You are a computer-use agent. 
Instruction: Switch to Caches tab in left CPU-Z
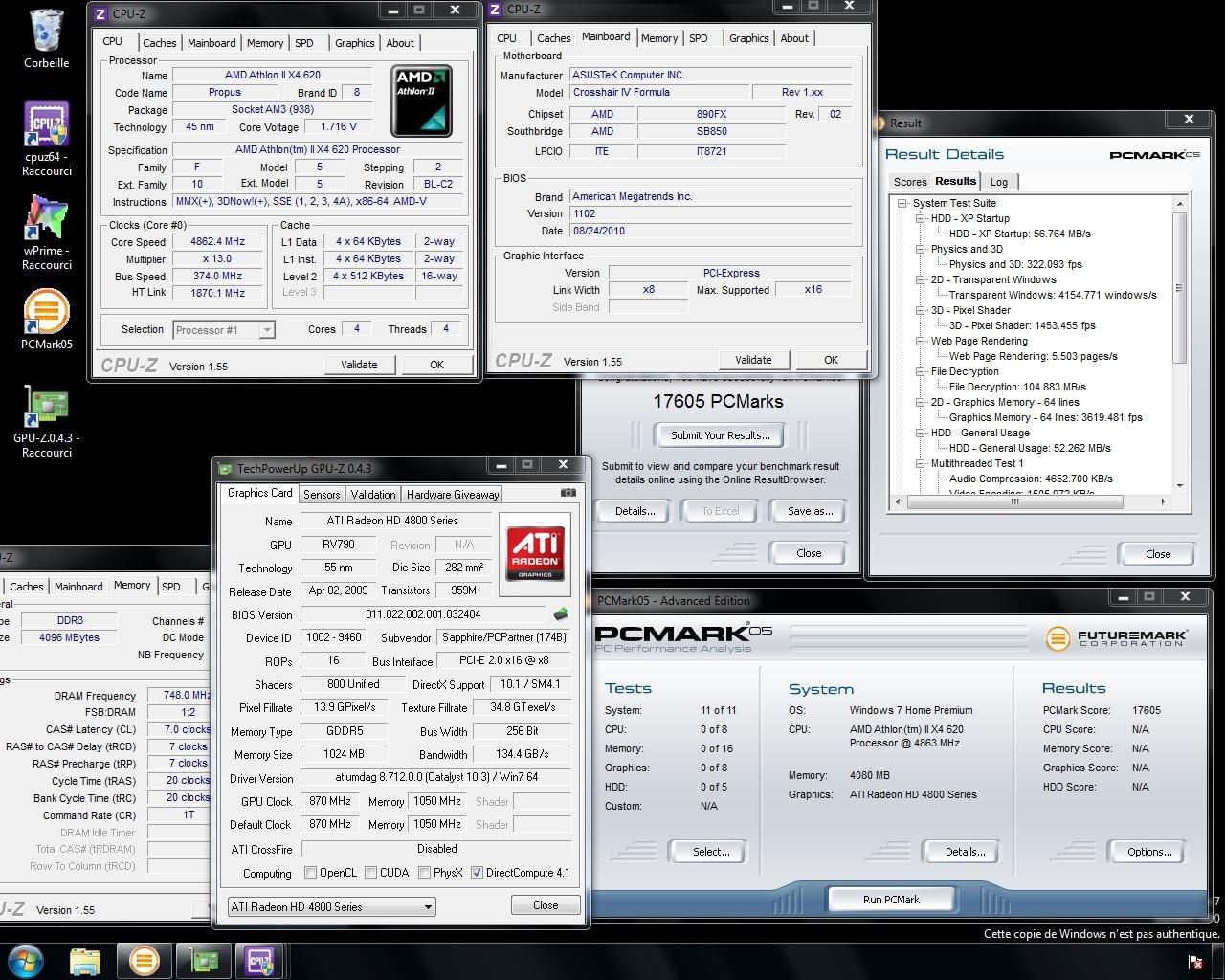(x=159, y=43)
